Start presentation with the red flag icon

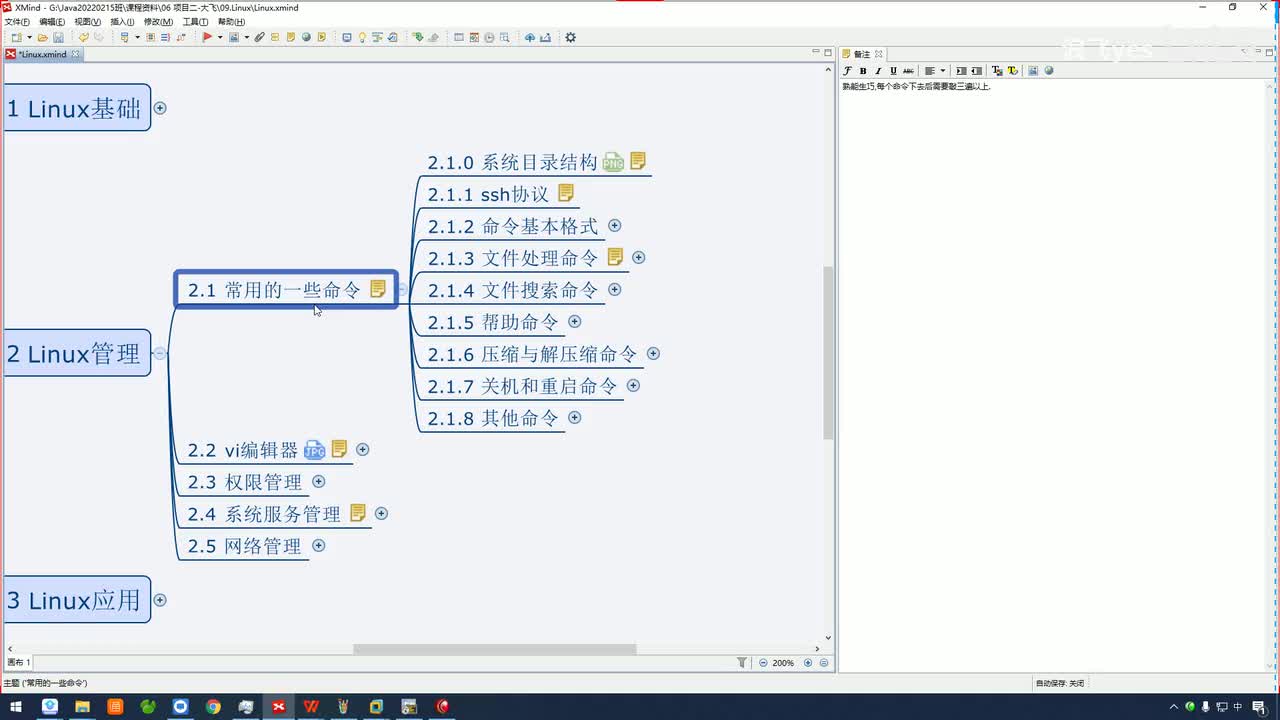pyautogui.click(x=207, y=38)
